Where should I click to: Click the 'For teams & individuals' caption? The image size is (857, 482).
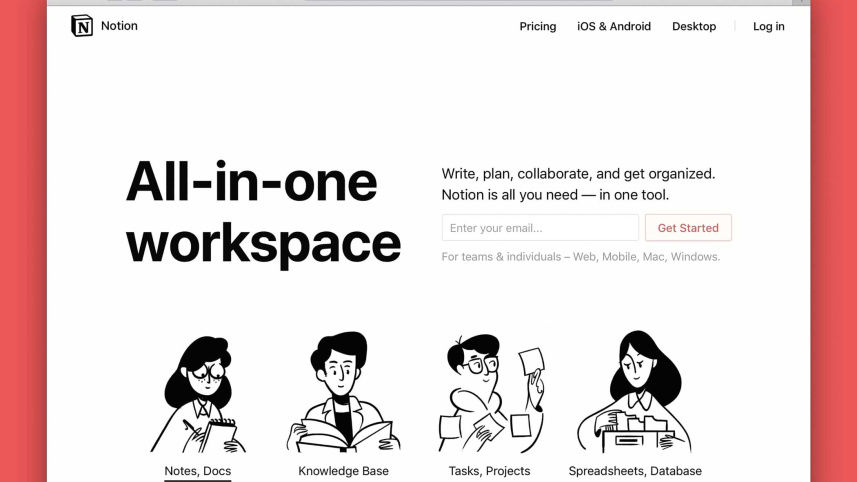(580, 257)
